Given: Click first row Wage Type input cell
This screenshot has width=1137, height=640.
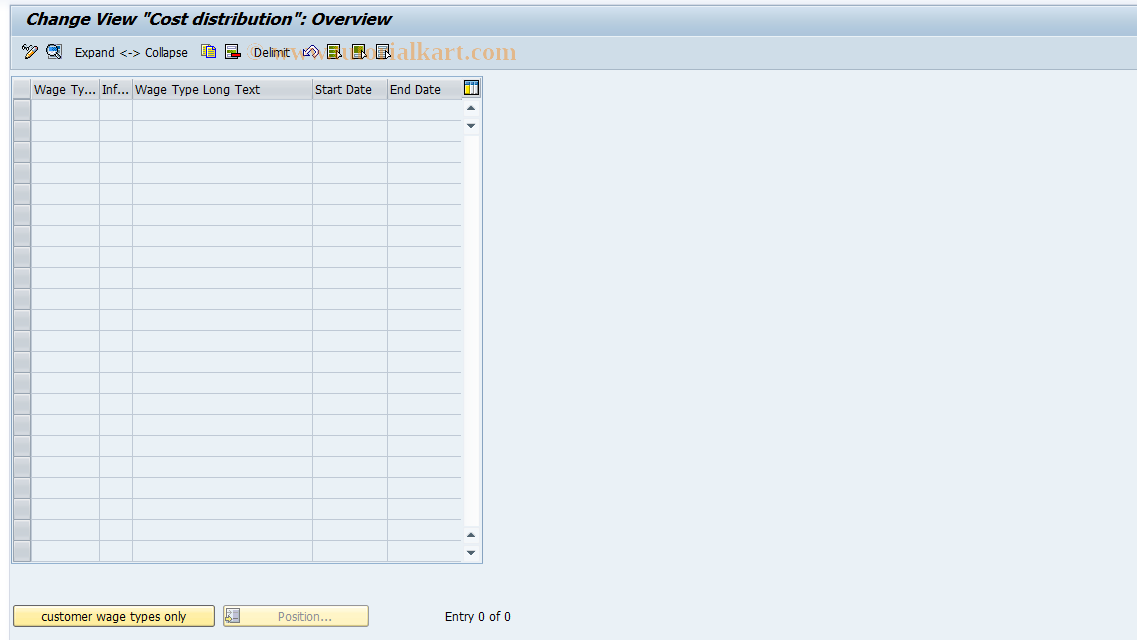Looking at the screenshot, I should tap(65, 110).
